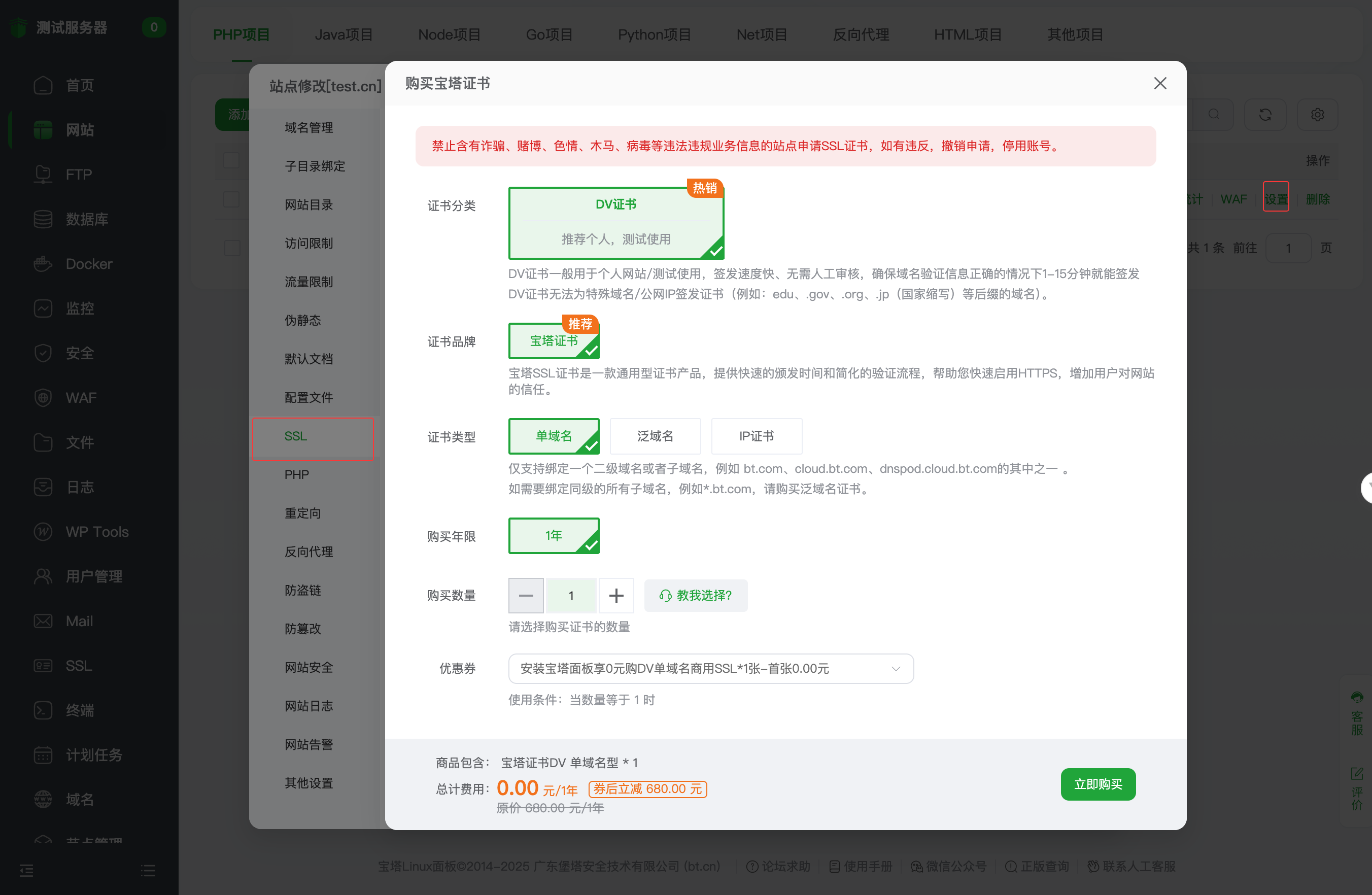Image resolution: width=1372 pixels, height=895 pixels.
Task: Open the 终端 terminal section
Action: (81, 710)
